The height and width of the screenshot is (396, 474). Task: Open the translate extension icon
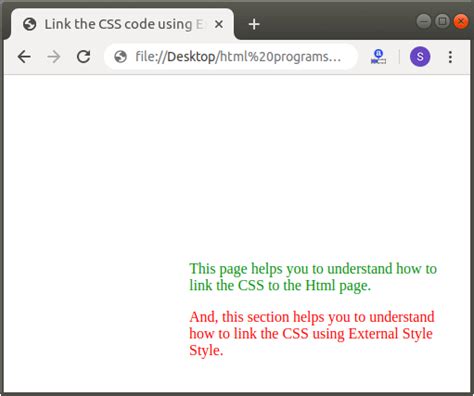[x=378, y=57]
